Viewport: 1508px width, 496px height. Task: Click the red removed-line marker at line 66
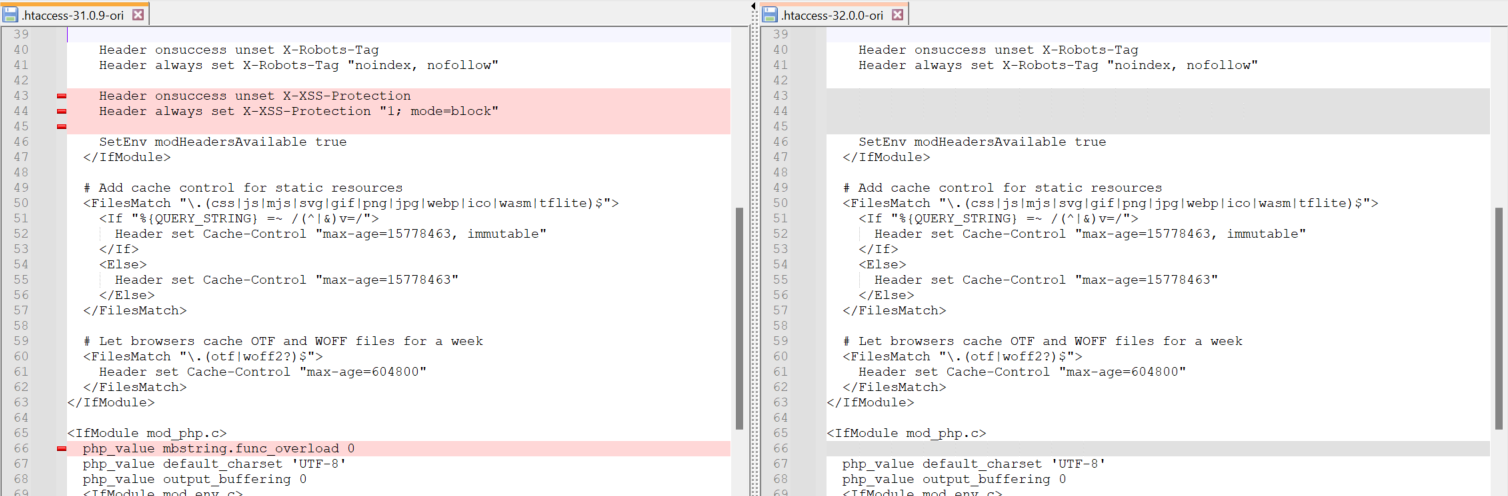click(61, 449)
